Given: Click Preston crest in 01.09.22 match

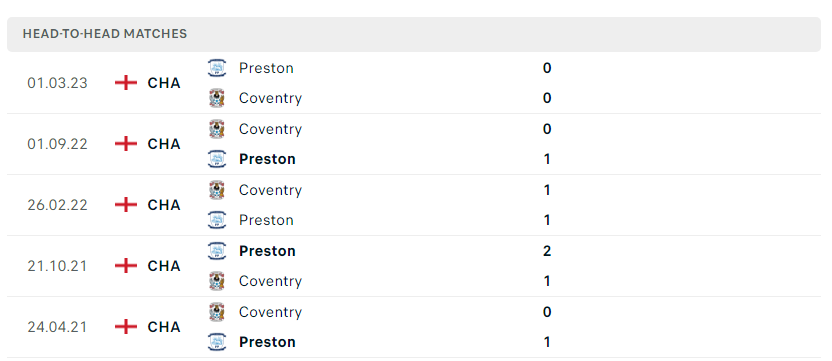Looking at the screenshot, I should 216,159.
